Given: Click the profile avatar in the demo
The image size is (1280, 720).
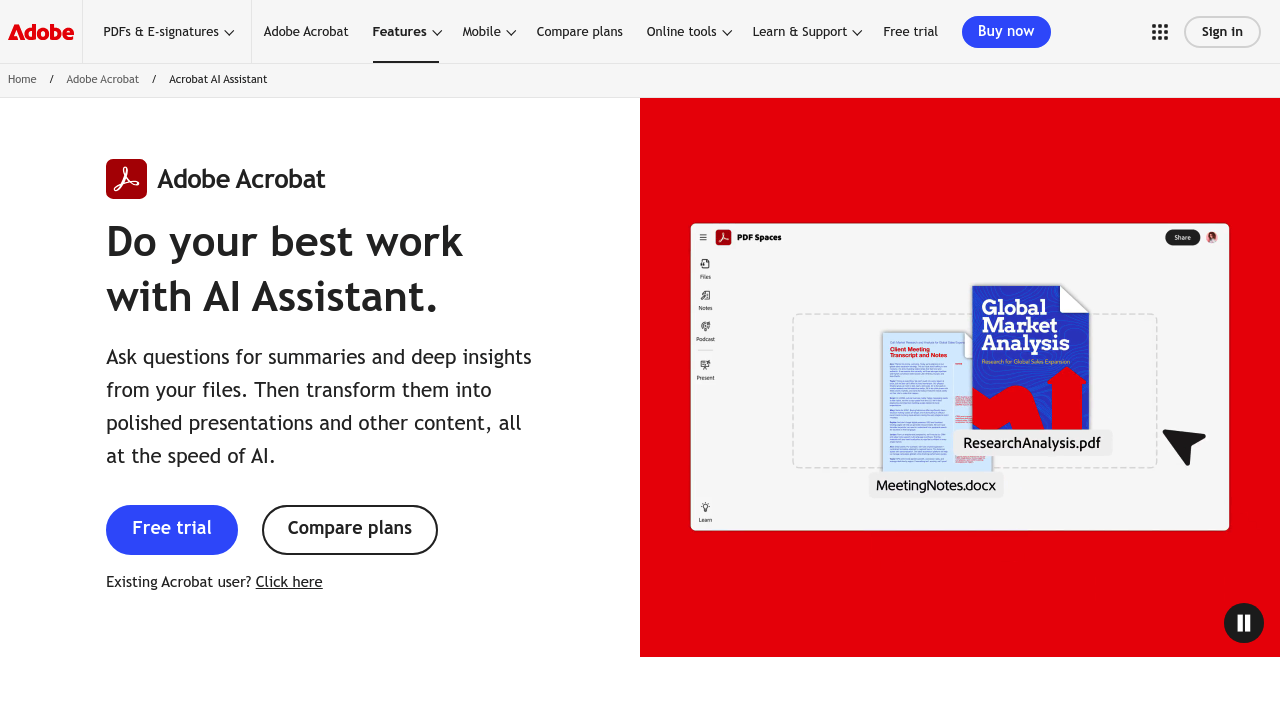Looking at the screenshot, I should tap(1210, 236).
